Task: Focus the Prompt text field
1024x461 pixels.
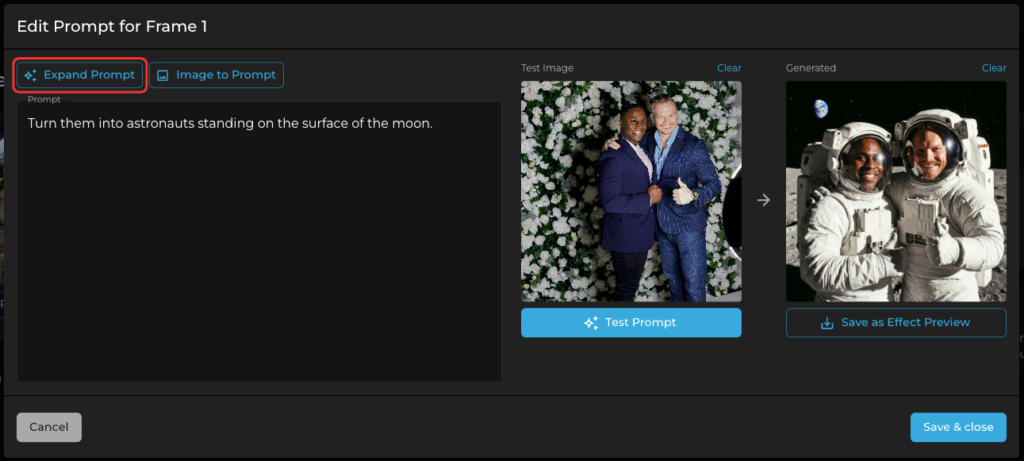Action: (x=259, y=241)
